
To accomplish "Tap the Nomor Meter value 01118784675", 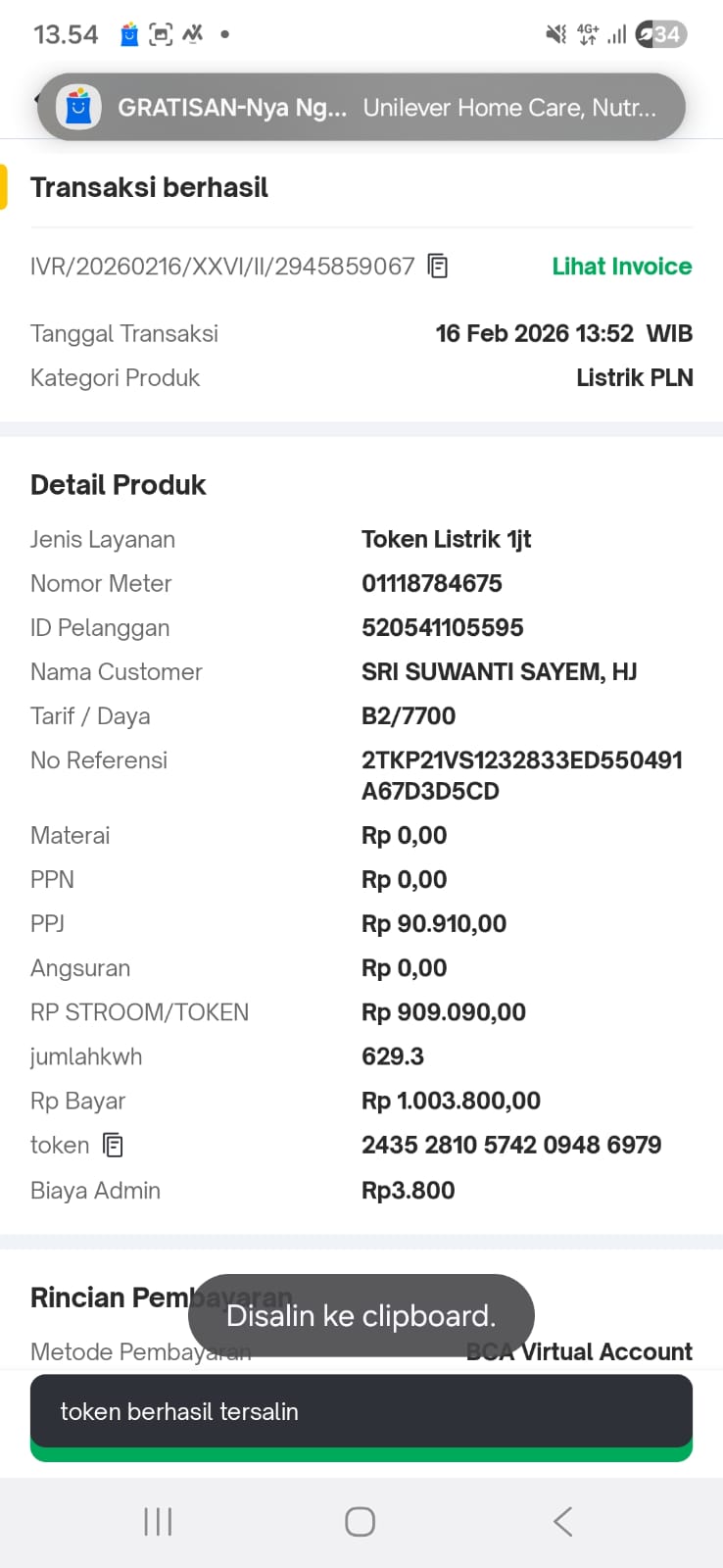I will (x=431, y=583).
